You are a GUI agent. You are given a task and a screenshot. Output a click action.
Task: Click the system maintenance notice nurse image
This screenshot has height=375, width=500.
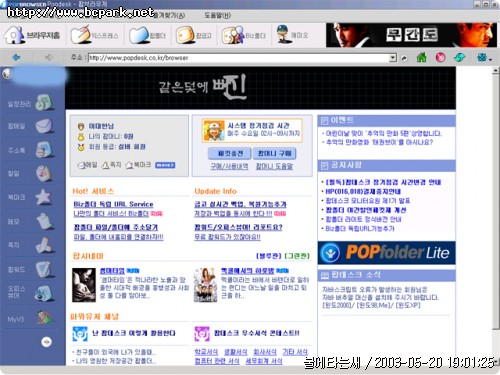pos(214,131)
